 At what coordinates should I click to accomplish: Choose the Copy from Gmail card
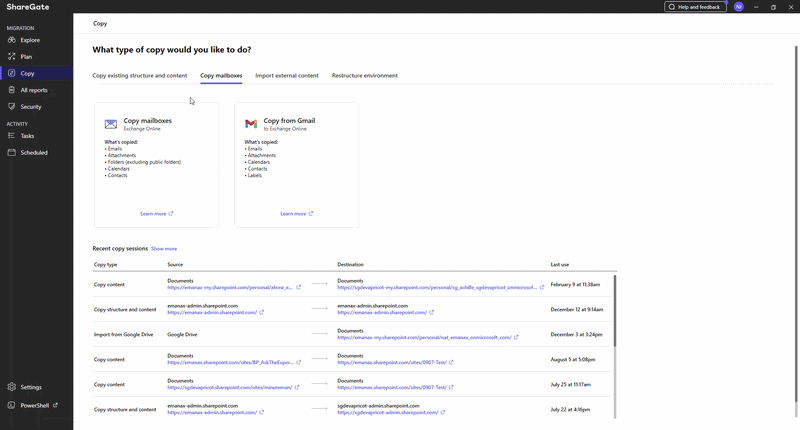pos(296,165)
